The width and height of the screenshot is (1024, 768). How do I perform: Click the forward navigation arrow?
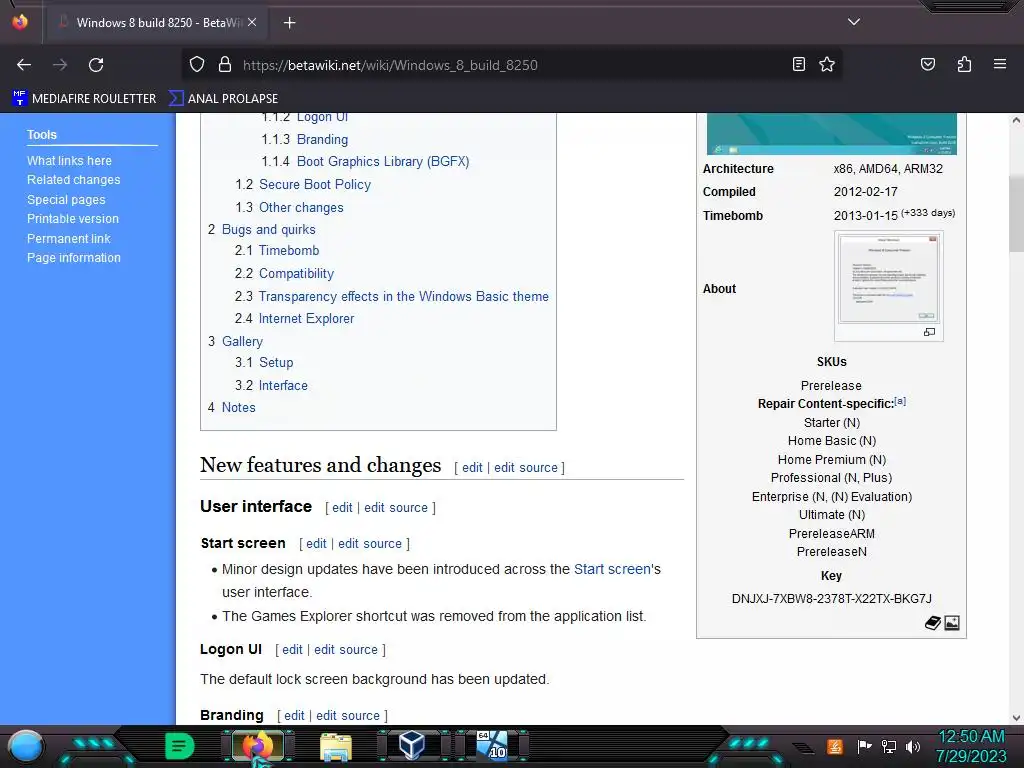60,65
